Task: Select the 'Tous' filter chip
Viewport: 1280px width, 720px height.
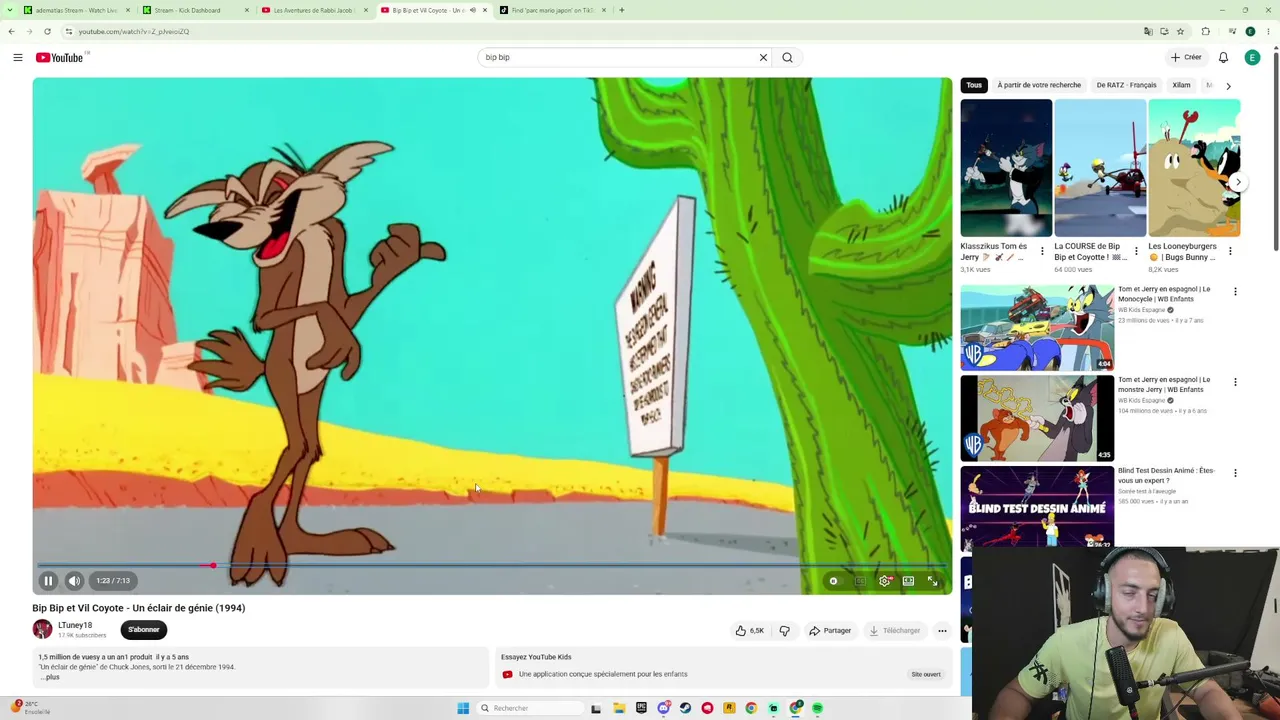Action: click(974, 85)
